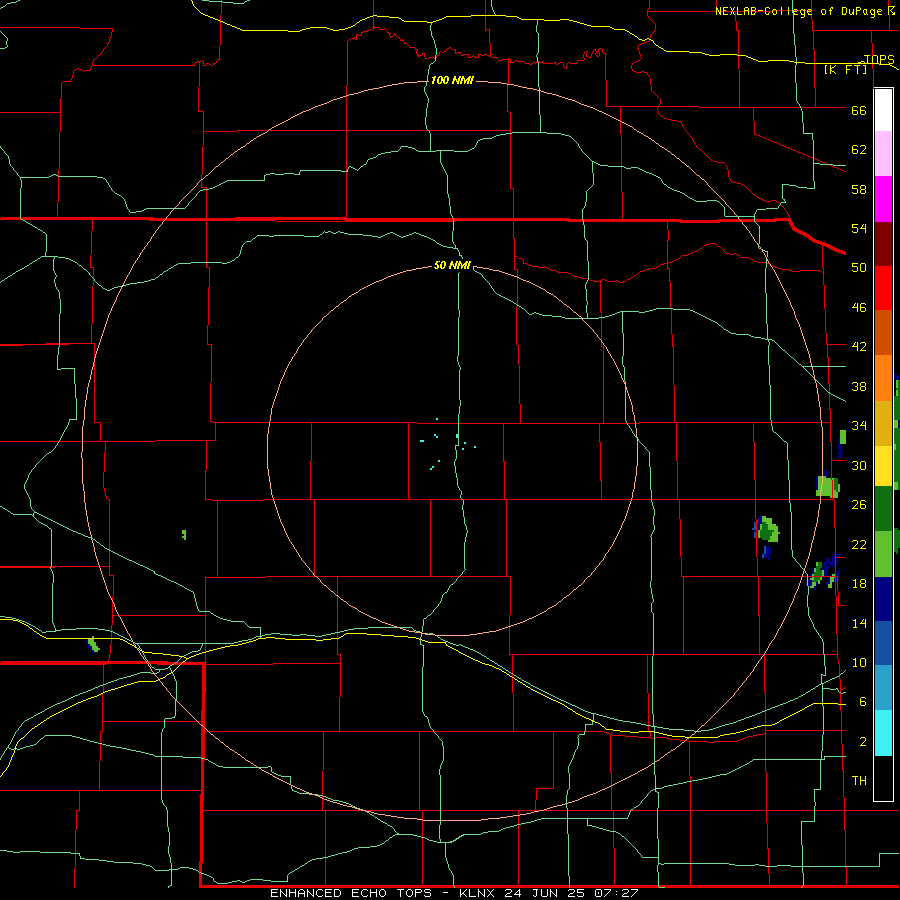Click the light blue legend swatch above 10
This screenshot has height=900, width=900.
pos(883,688)
